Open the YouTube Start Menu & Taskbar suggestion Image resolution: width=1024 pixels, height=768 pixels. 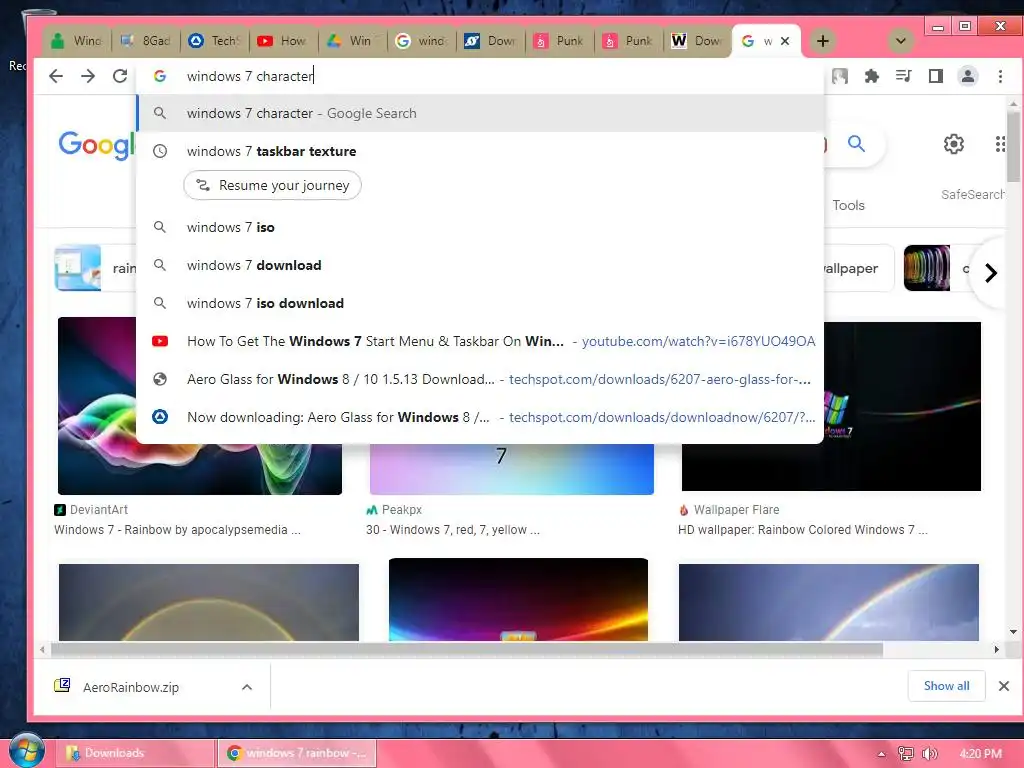coord(480,341)
